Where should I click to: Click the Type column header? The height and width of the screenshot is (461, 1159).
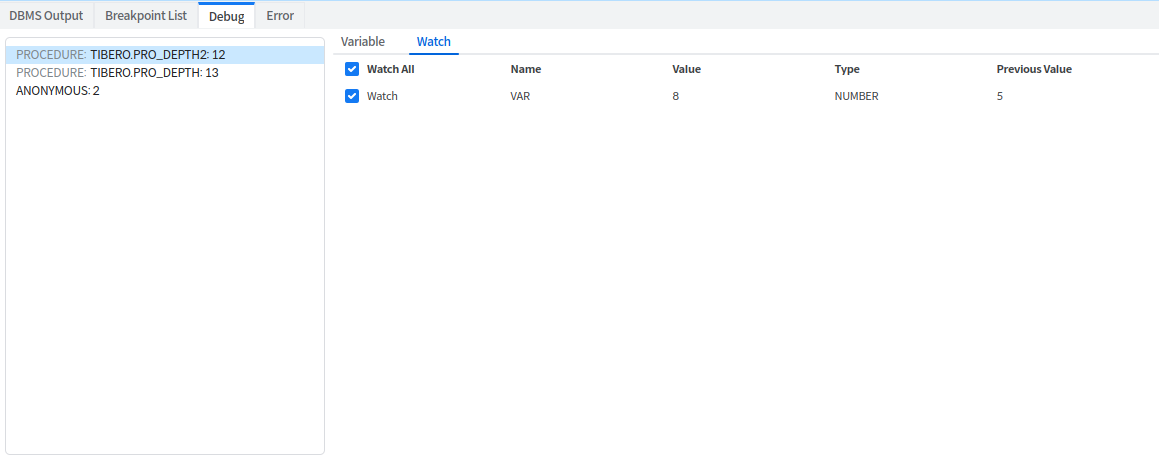pos(847,69)
